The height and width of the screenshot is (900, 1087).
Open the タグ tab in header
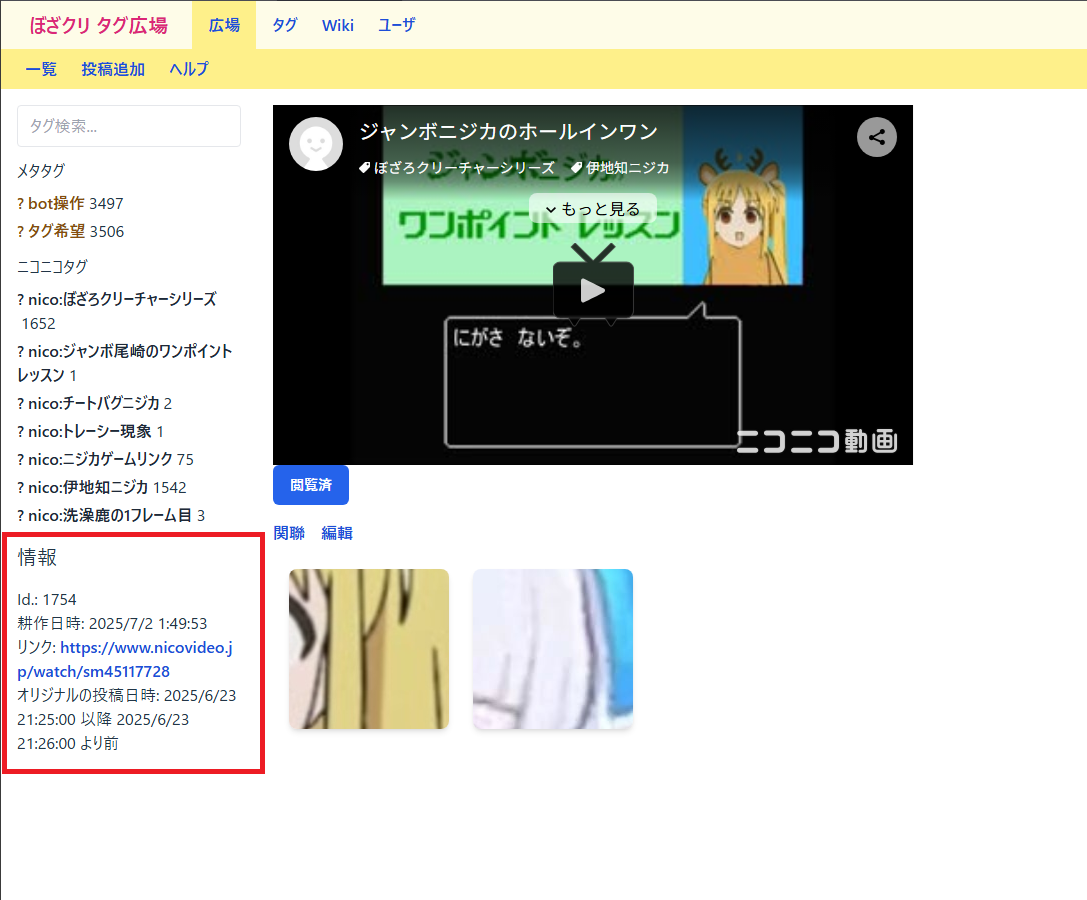(285, 25)
